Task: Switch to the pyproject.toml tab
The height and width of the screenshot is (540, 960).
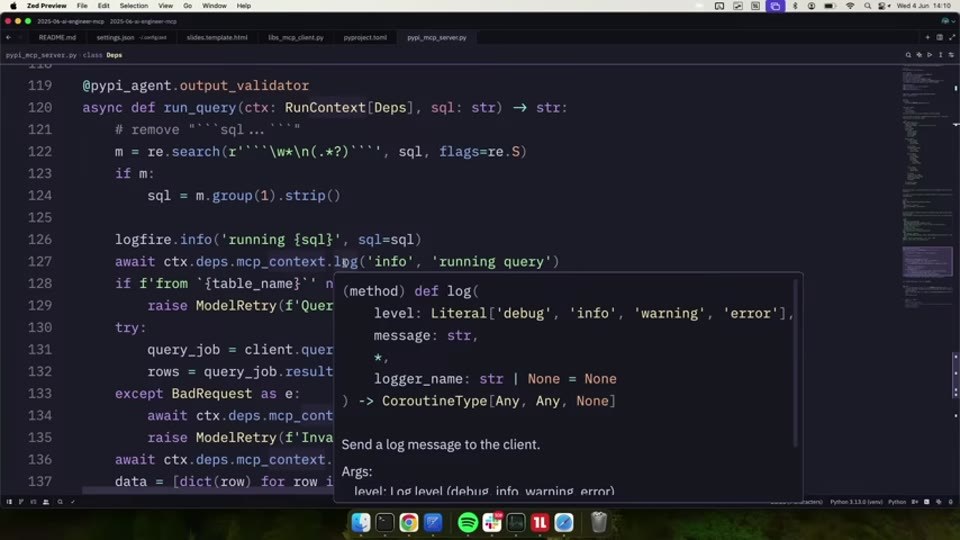Action: 365,37
